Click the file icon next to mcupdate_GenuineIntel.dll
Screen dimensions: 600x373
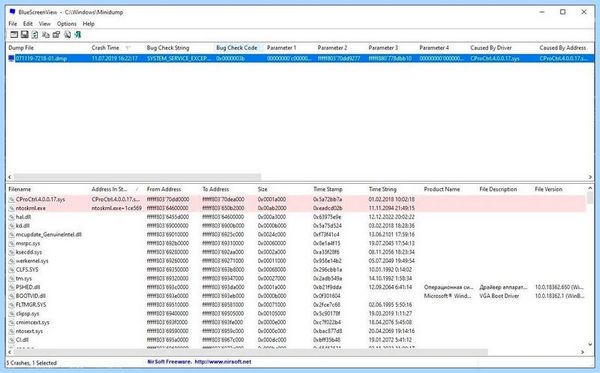[11, 235]
